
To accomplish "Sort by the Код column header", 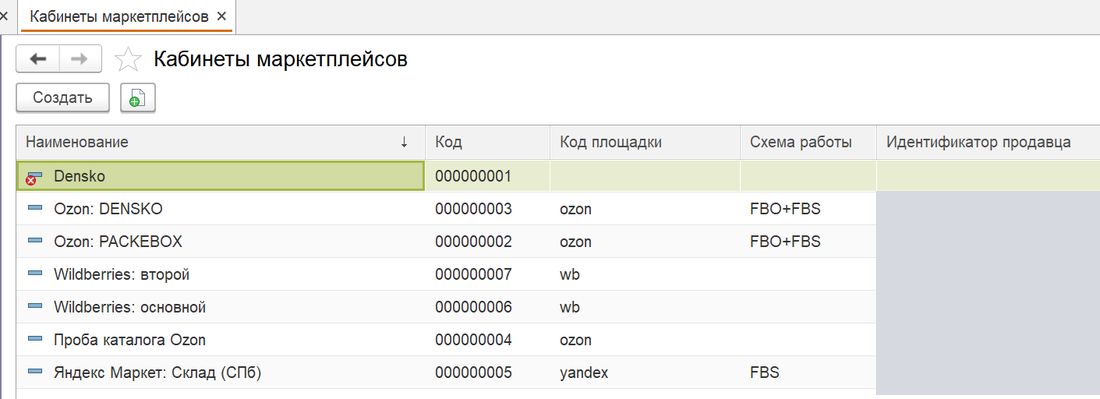I will (488, 142).
